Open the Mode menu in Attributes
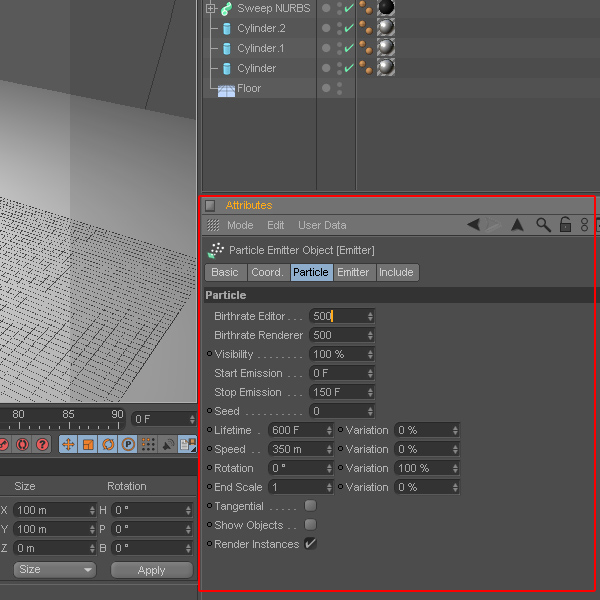The image size is (600, 600). point(240,225)
